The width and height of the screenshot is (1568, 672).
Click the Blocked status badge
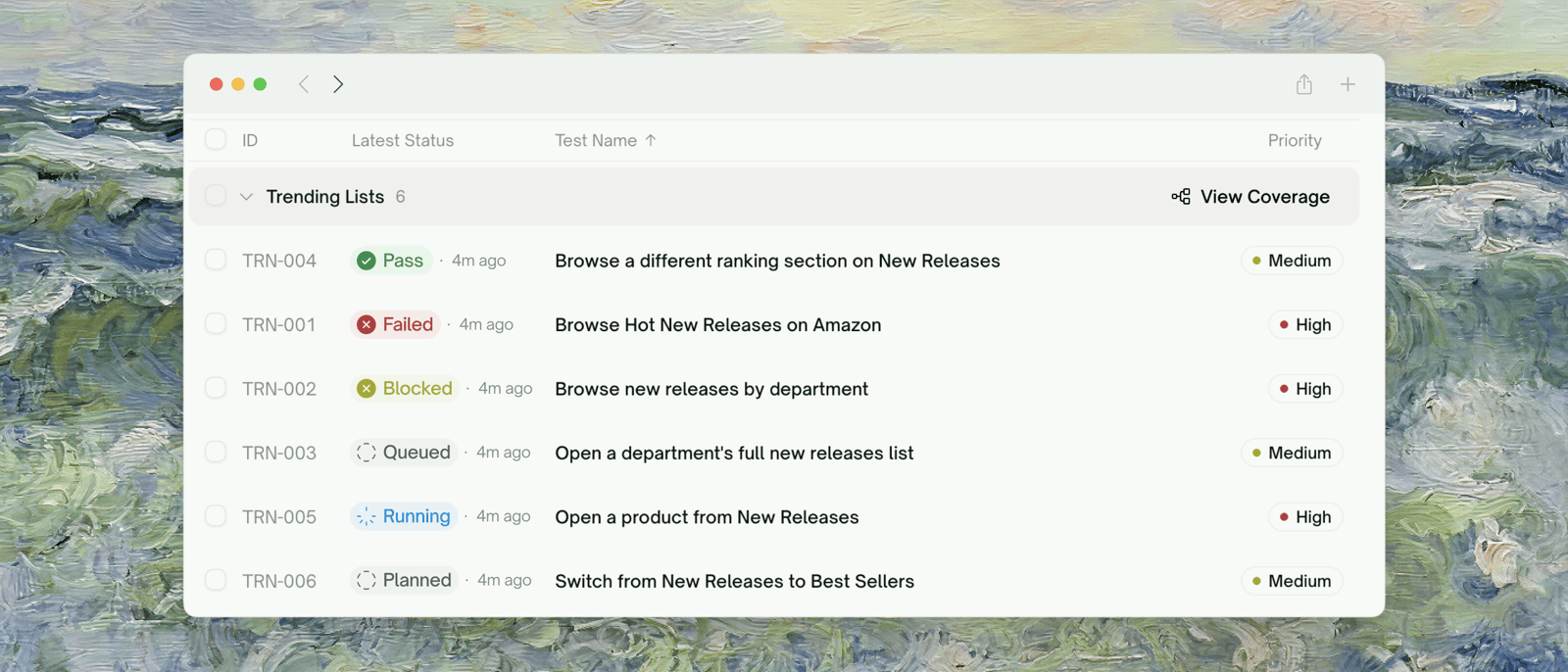click(x=405, y=389)
